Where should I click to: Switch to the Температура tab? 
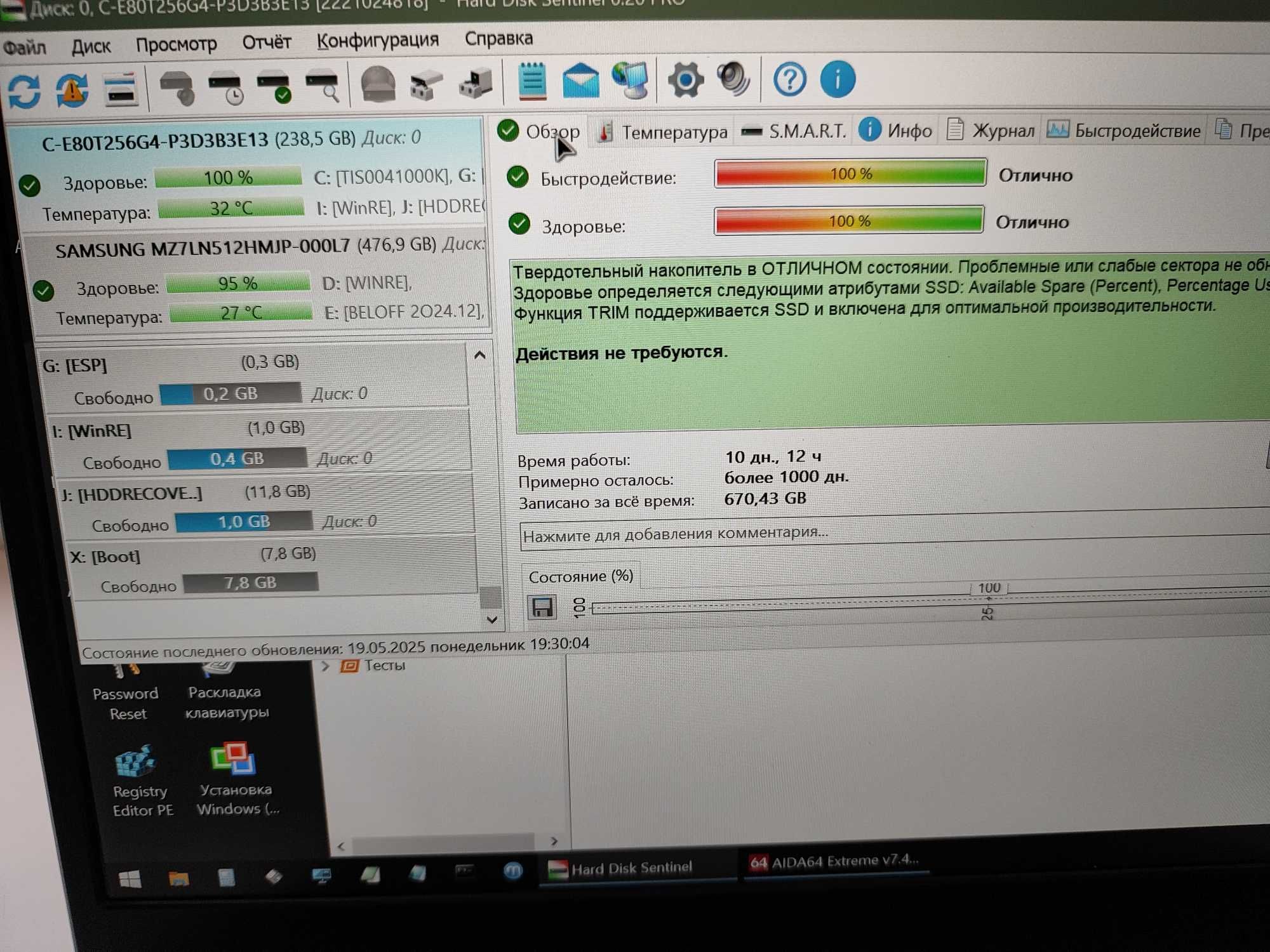point(664,132)
